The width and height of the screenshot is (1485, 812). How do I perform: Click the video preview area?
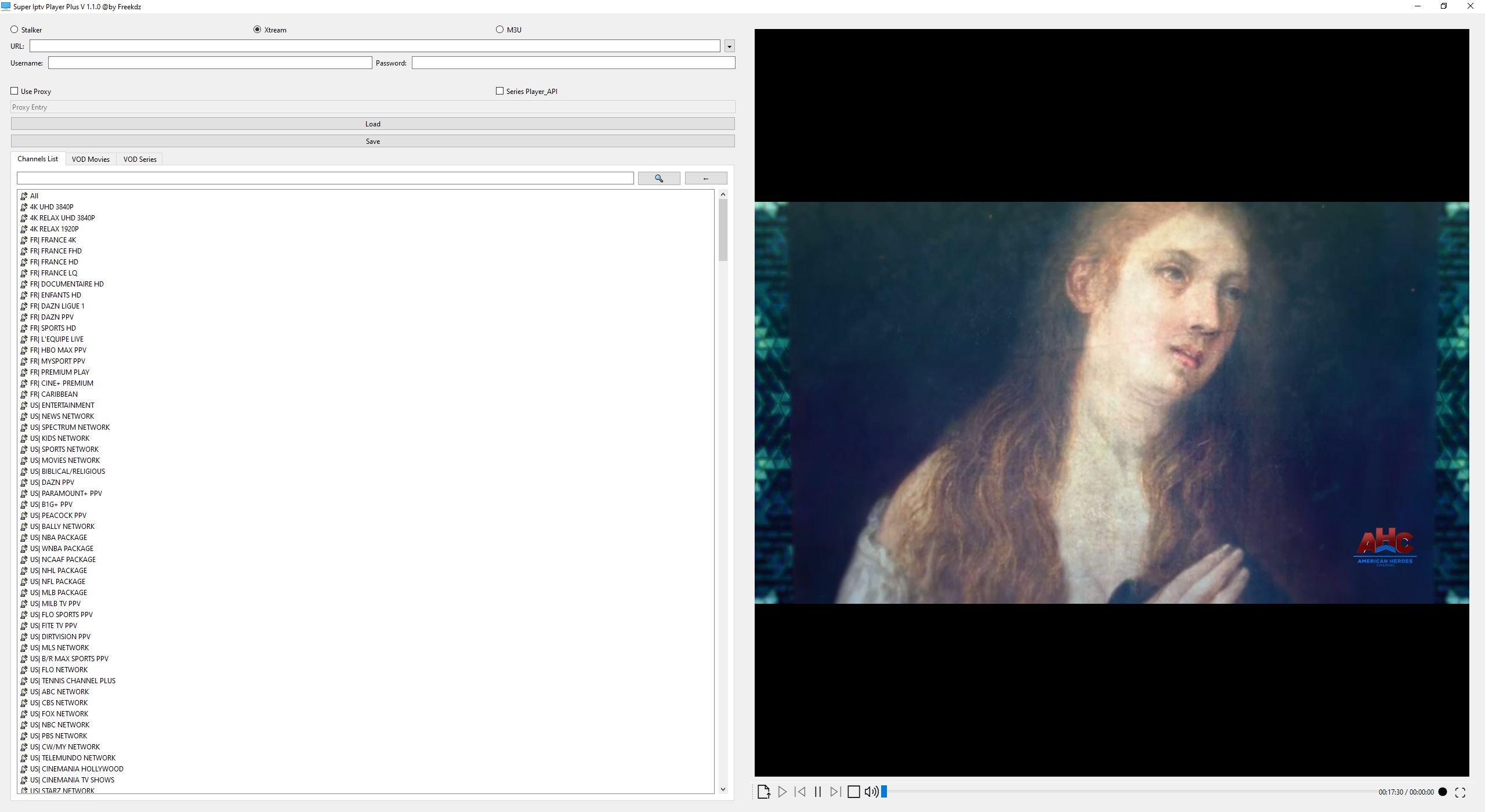1111,403
